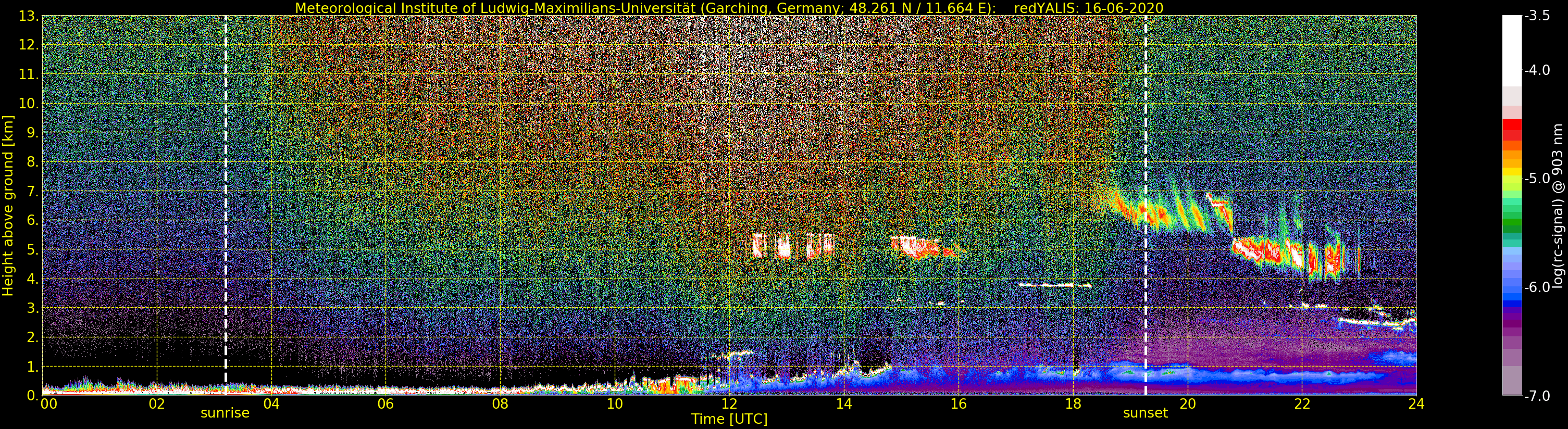This screenshot has width=1568, height=429.
Task: Click height axis tick label "2."
Action: [32, 338]
